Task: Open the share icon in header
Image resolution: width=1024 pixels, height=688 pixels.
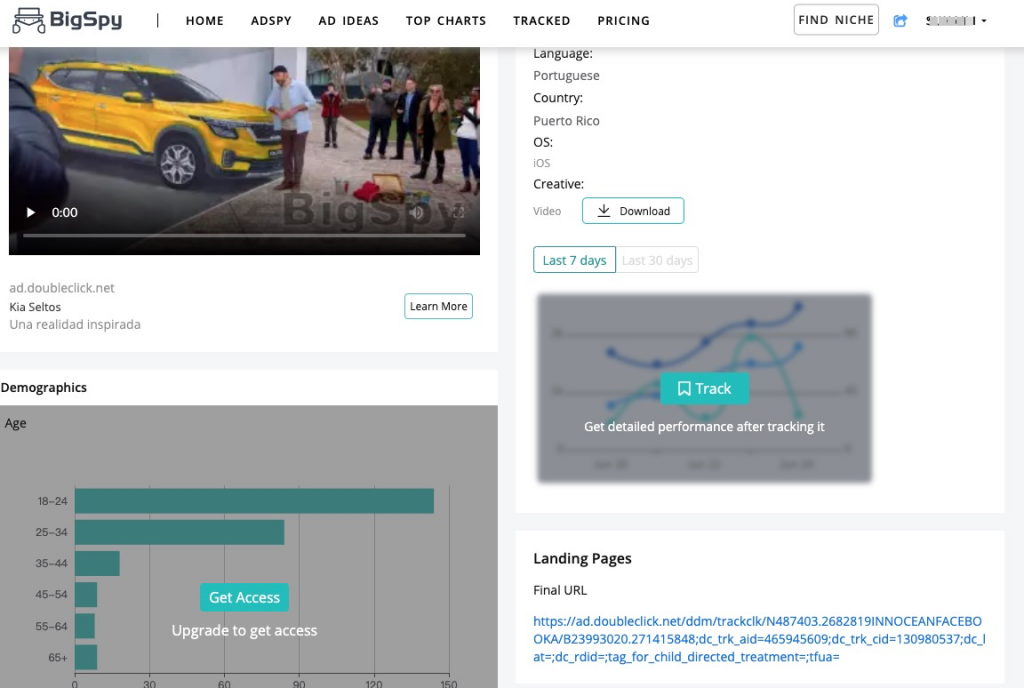Action: [900, 21]
